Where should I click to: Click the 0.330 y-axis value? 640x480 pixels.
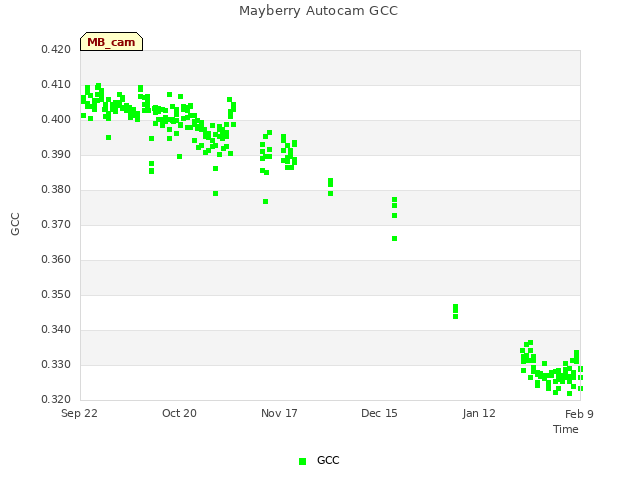coord(56,364)
